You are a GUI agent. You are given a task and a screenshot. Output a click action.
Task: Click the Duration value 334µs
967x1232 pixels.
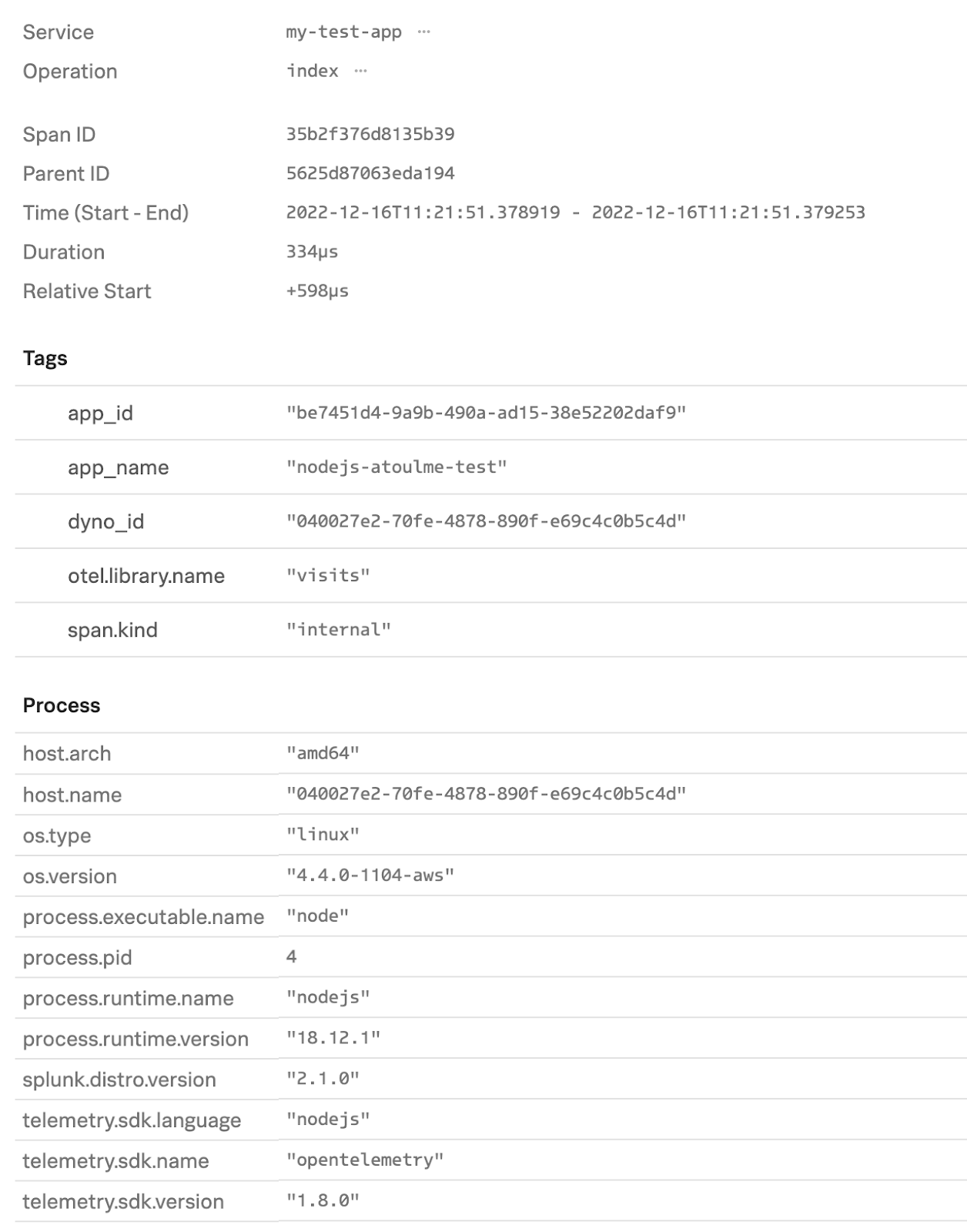pos(312,252)
